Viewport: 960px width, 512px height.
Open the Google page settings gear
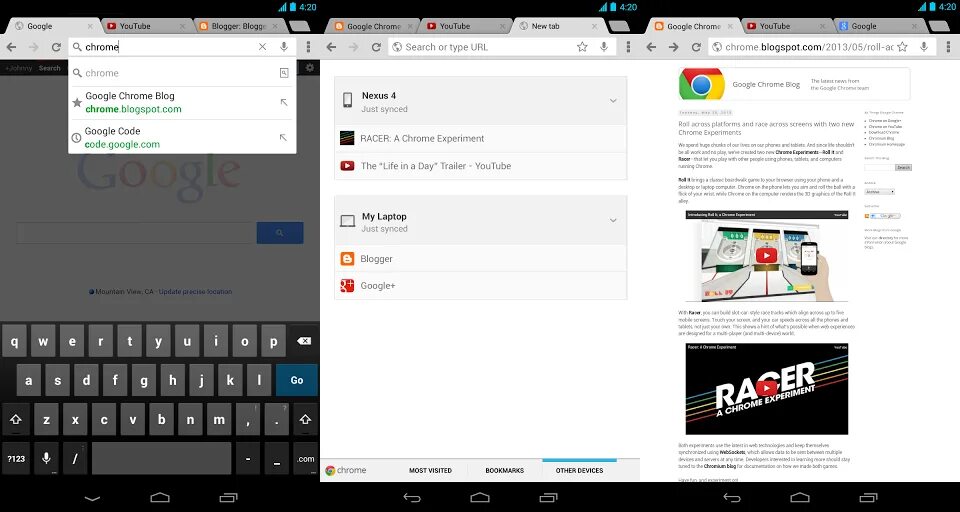tap(309, 67)
